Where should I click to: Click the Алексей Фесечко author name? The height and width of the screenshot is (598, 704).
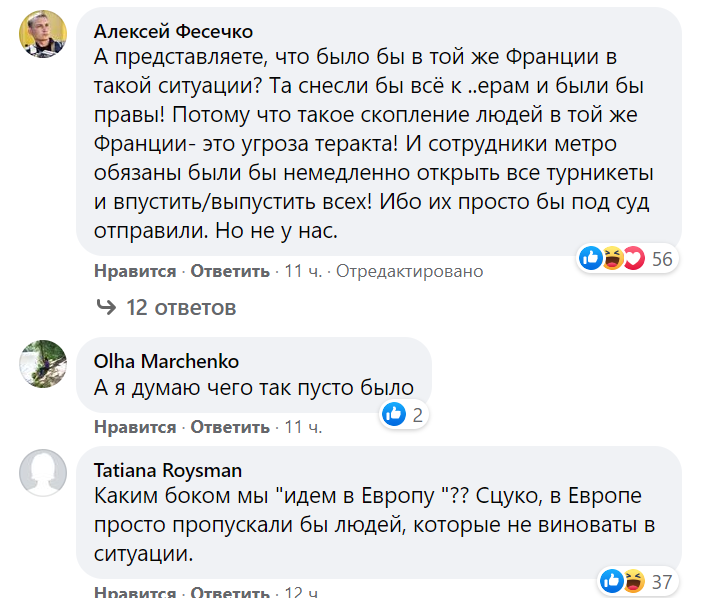pos(173,30)
